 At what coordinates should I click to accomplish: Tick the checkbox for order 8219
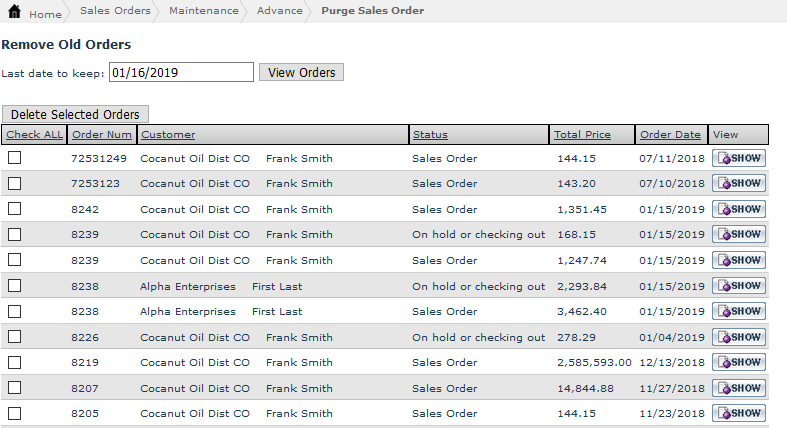pos(15,362)
